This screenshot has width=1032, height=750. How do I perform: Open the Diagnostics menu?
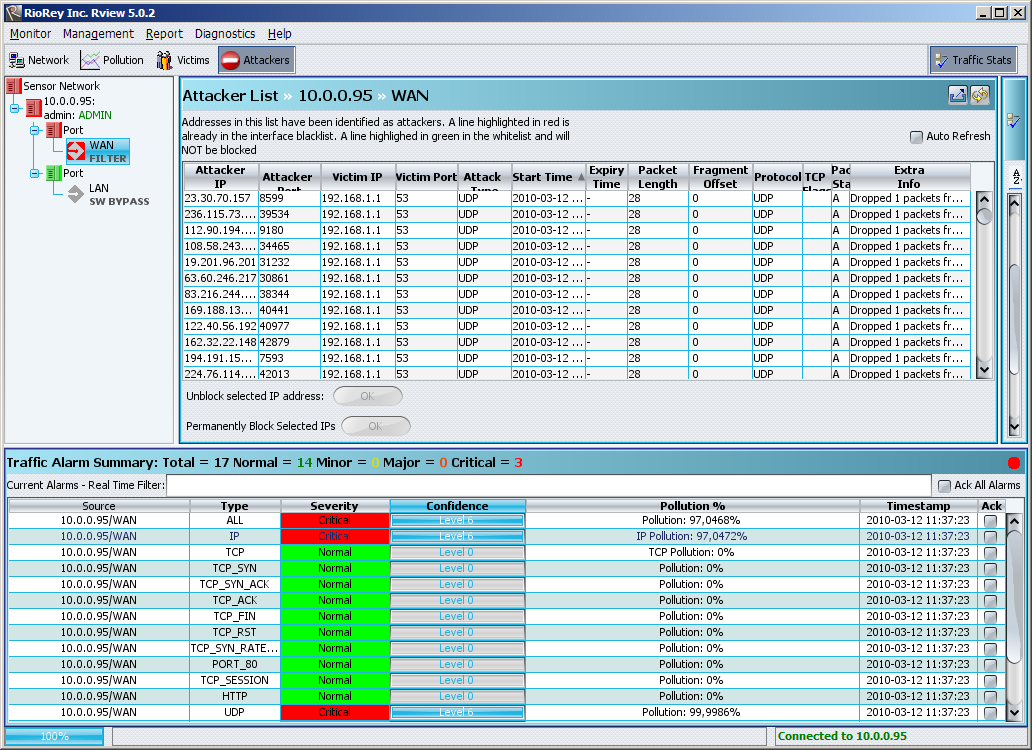click(x=225, y=34)
